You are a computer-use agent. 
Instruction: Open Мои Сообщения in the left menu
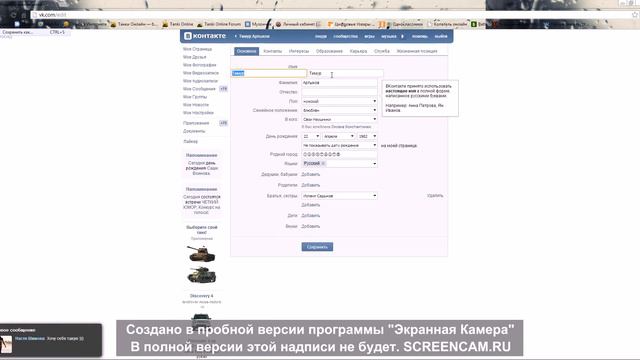(199, 89)
